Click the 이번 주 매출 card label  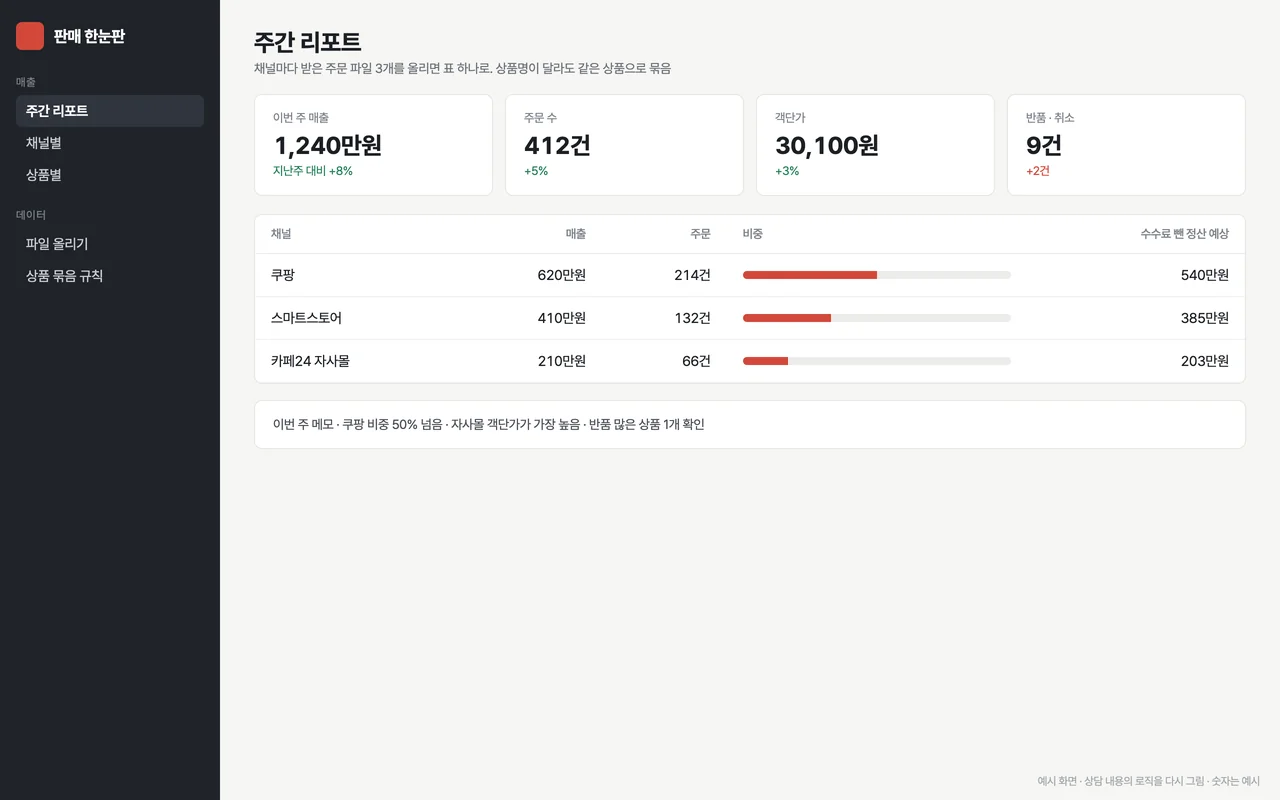point(301,118)
